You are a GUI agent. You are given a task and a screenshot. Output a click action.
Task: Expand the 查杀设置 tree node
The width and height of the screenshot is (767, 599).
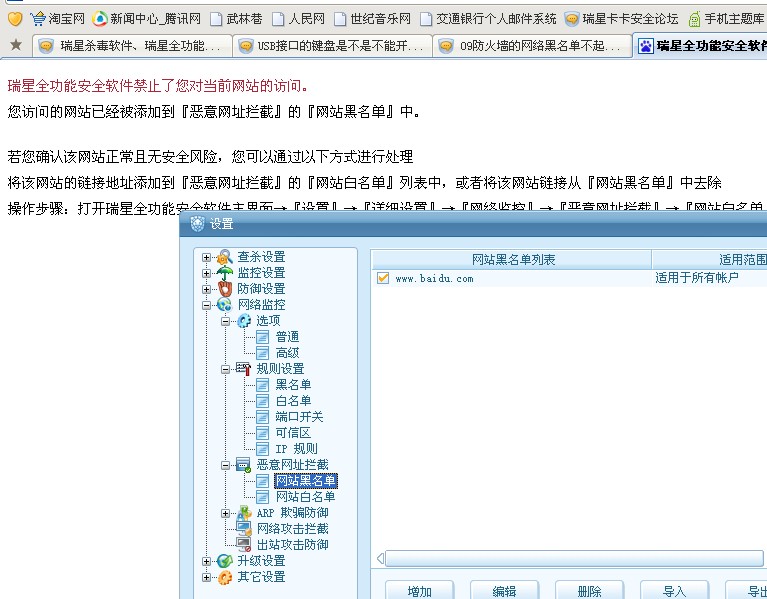206,257
